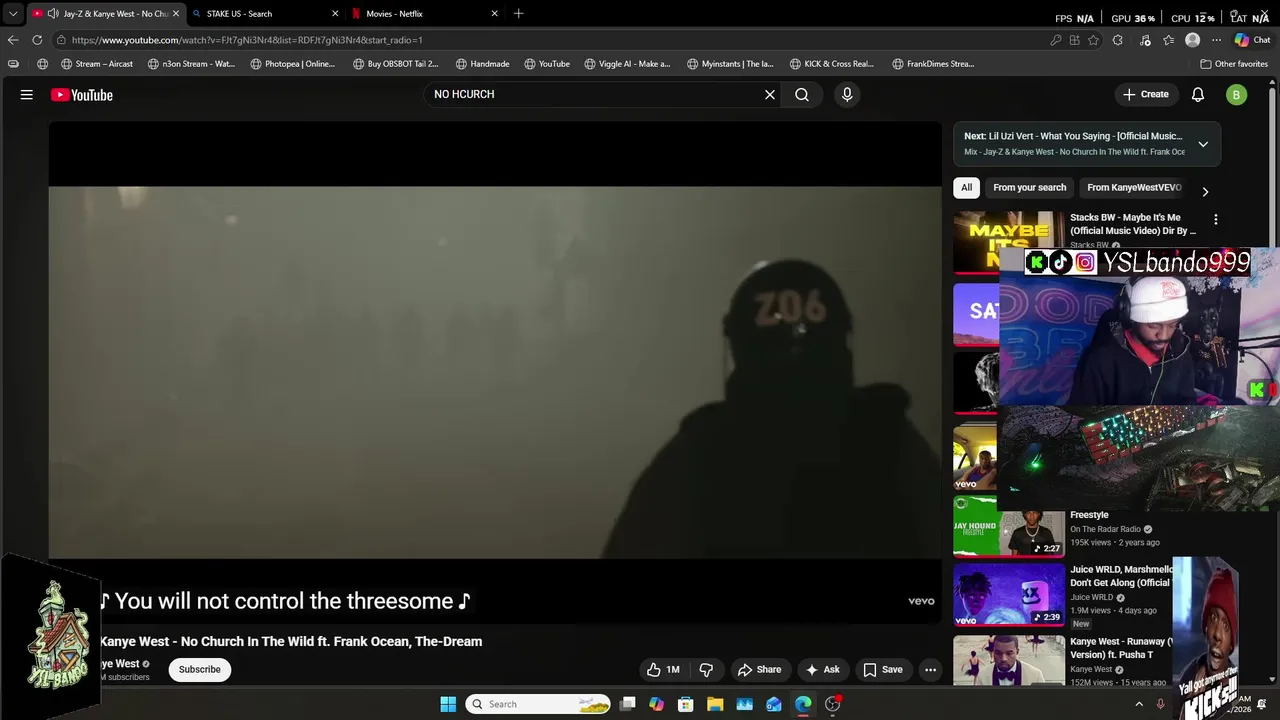1280x720 pixels.
Task: Like the video with thumbs up
Action: pyautogui.click(x=663, y=670)
